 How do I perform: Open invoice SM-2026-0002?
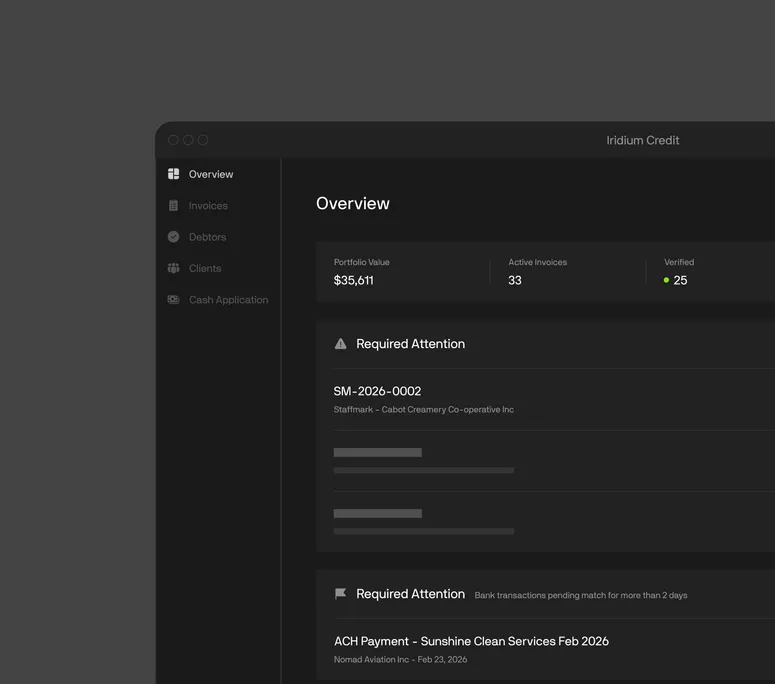[377, 391]
